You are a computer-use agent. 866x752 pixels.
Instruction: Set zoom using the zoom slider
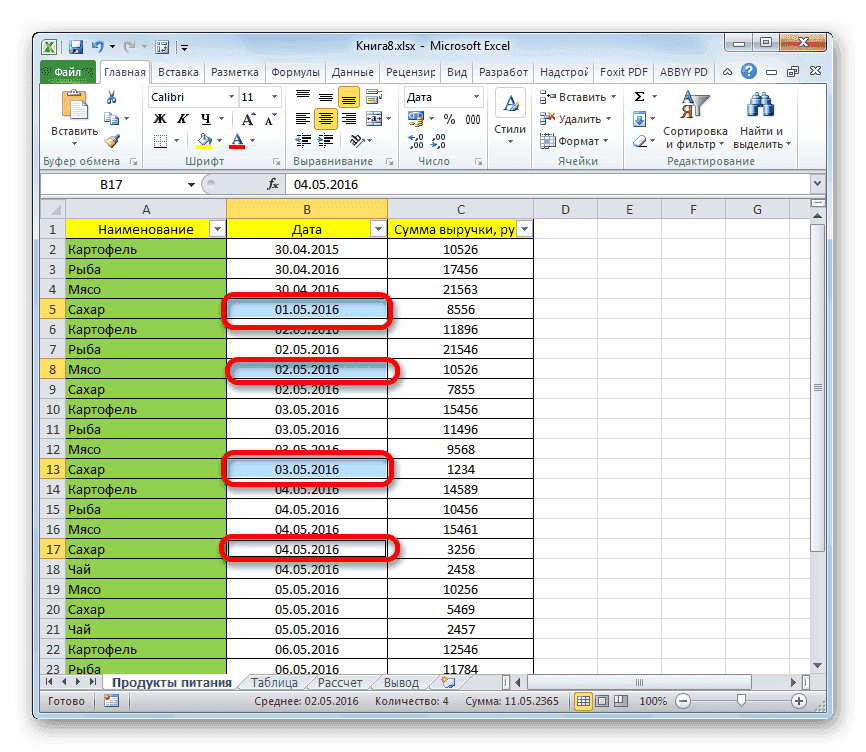click(740, 701)
